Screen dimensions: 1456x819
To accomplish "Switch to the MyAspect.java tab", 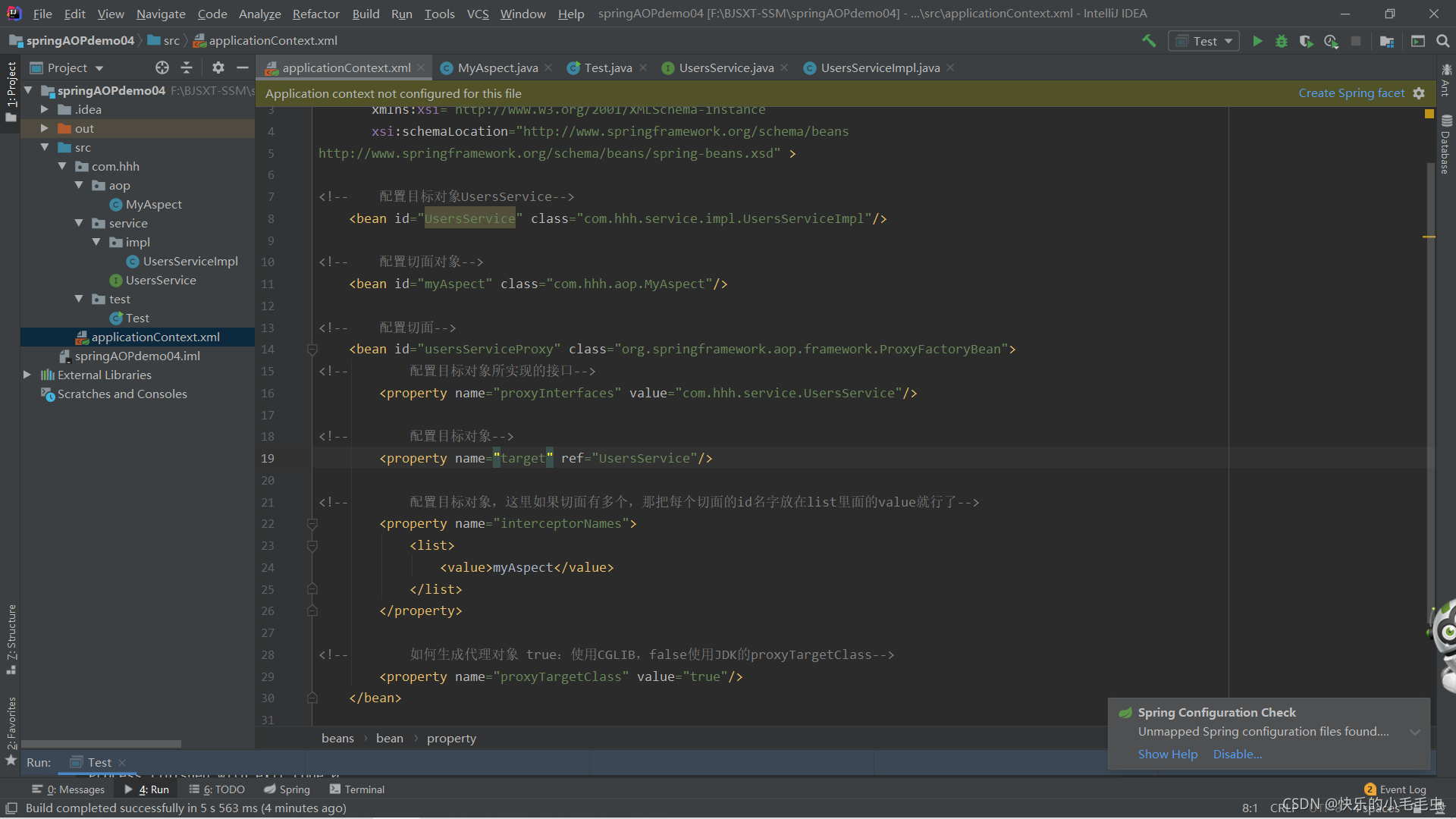I will [x=497, y=67].
